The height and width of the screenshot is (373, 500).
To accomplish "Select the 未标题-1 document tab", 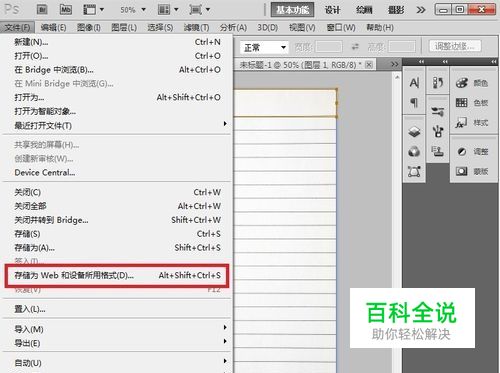I will [300, 65].
